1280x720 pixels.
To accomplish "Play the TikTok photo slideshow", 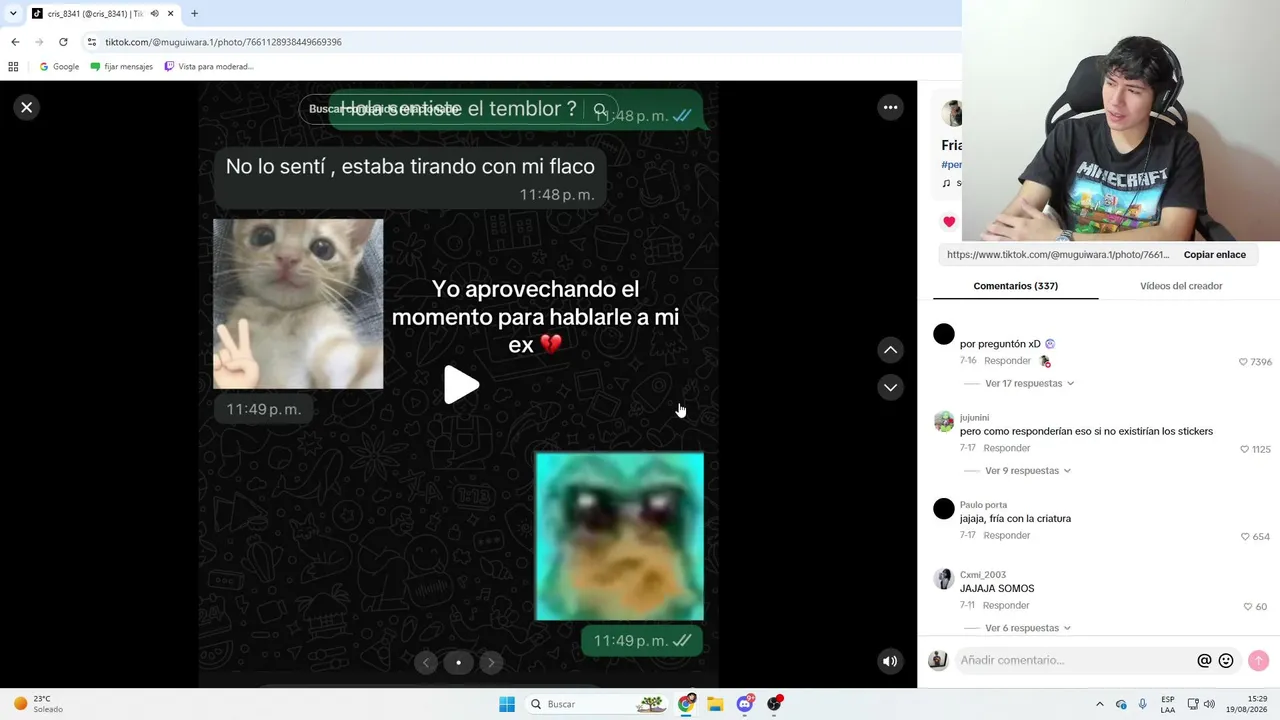I will pyautogui.click(x=460, y=385).
